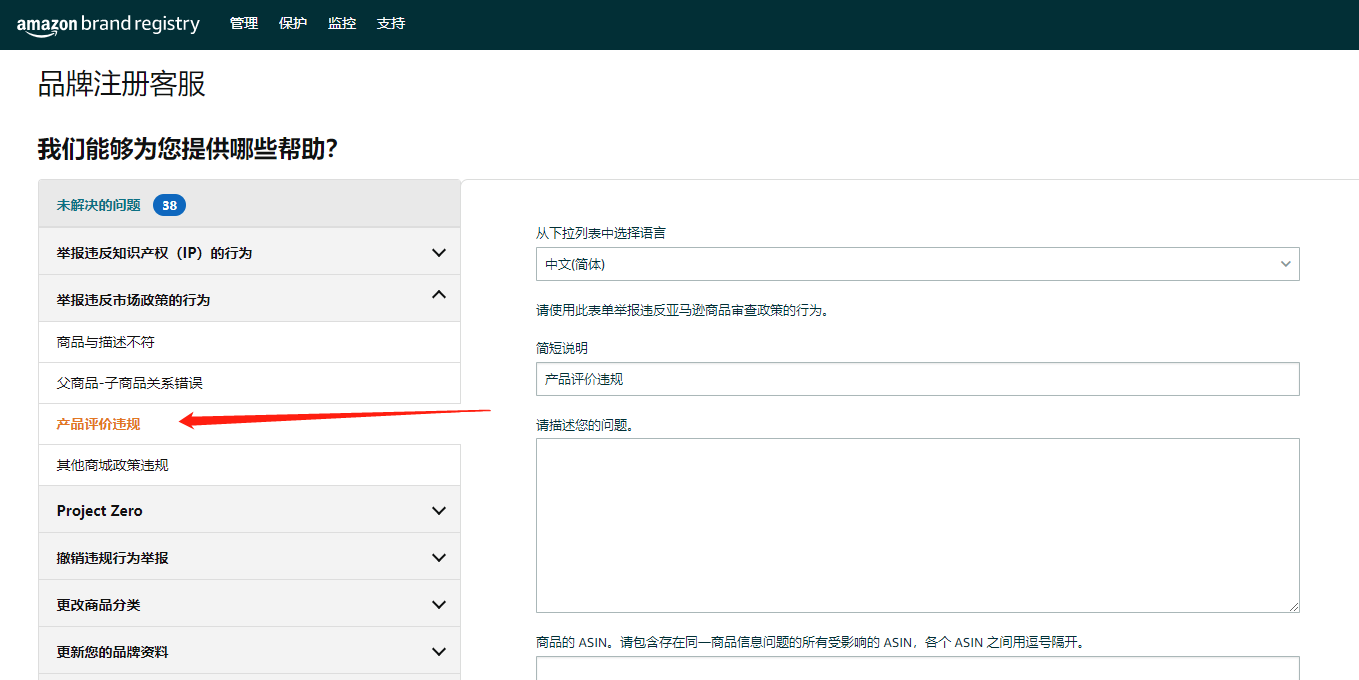
Task: Open the 监控 menu
Action: pos(342,23)
